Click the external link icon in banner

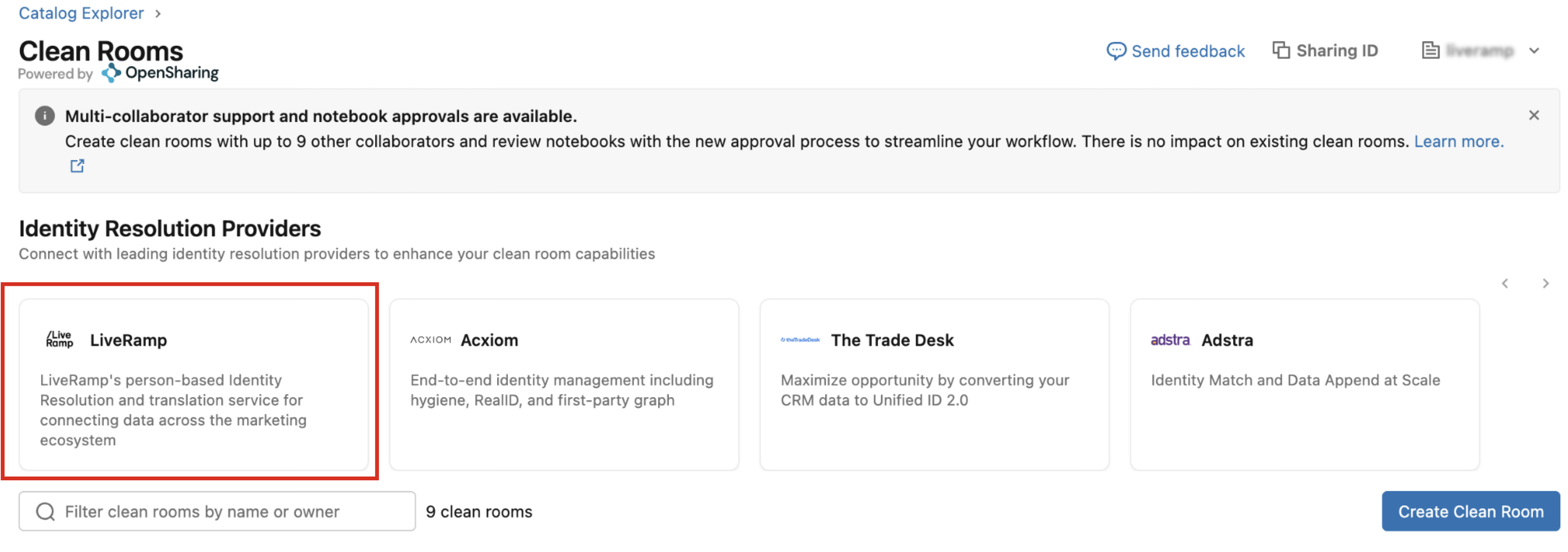pyautogui.click(x=77, y=166)
